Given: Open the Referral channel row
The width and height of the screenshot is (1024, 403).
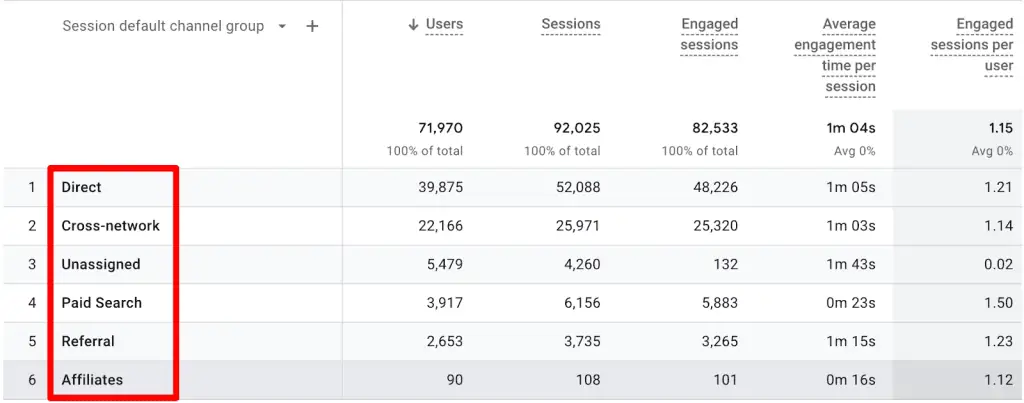Looking at the screenshot, I should click(x=88, y=342).
